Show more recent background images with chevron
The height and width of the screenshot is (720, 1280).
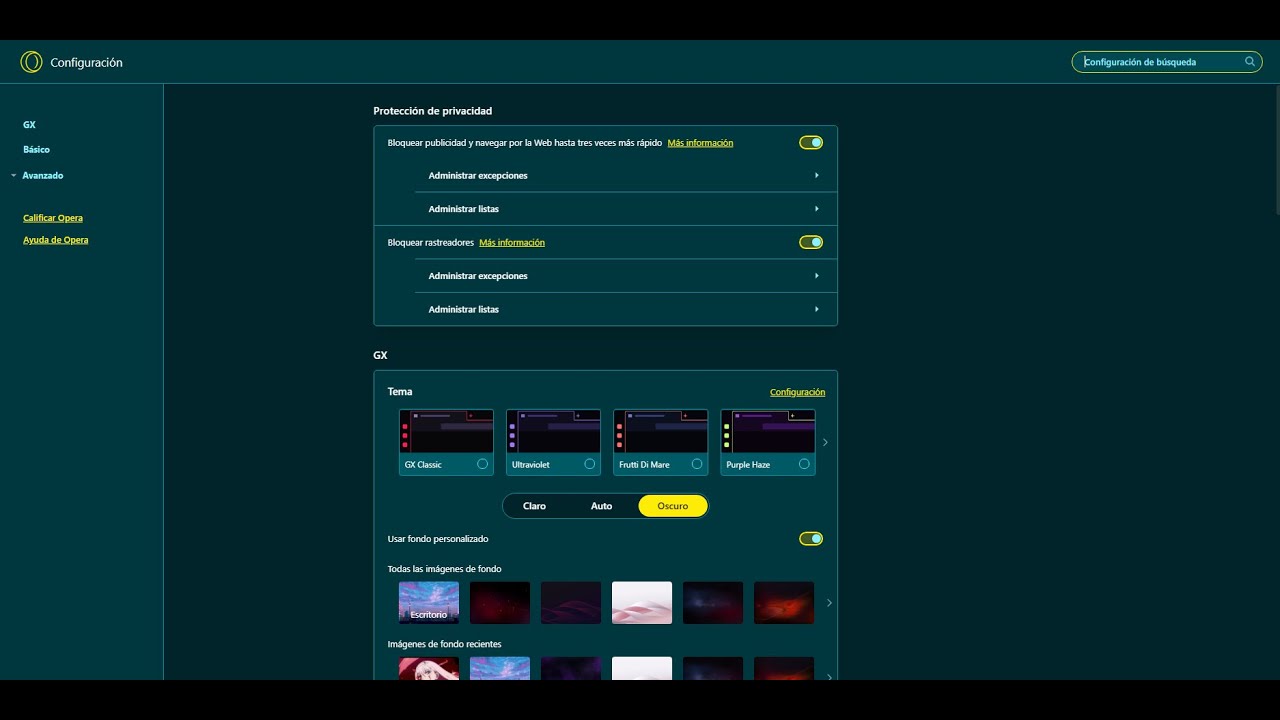coord(829,677)
